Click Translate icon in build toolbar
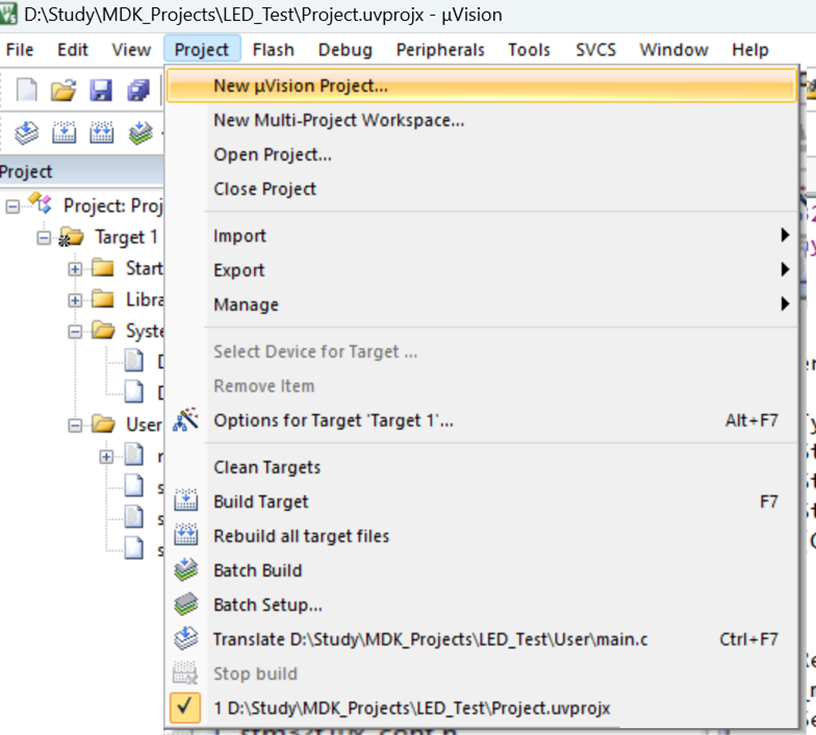This screenshot has height=735, width=816. pyautogui.click(x=27, y=133)
